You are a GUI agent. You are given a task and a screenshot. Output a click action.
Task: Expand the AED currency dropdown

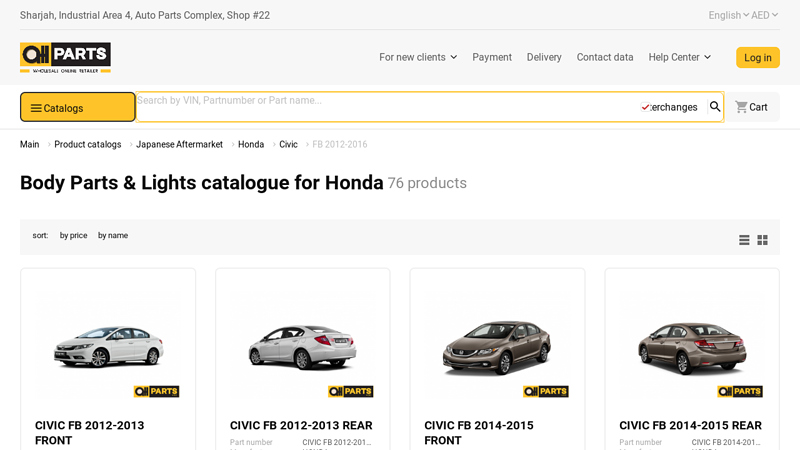pos(764,15)
